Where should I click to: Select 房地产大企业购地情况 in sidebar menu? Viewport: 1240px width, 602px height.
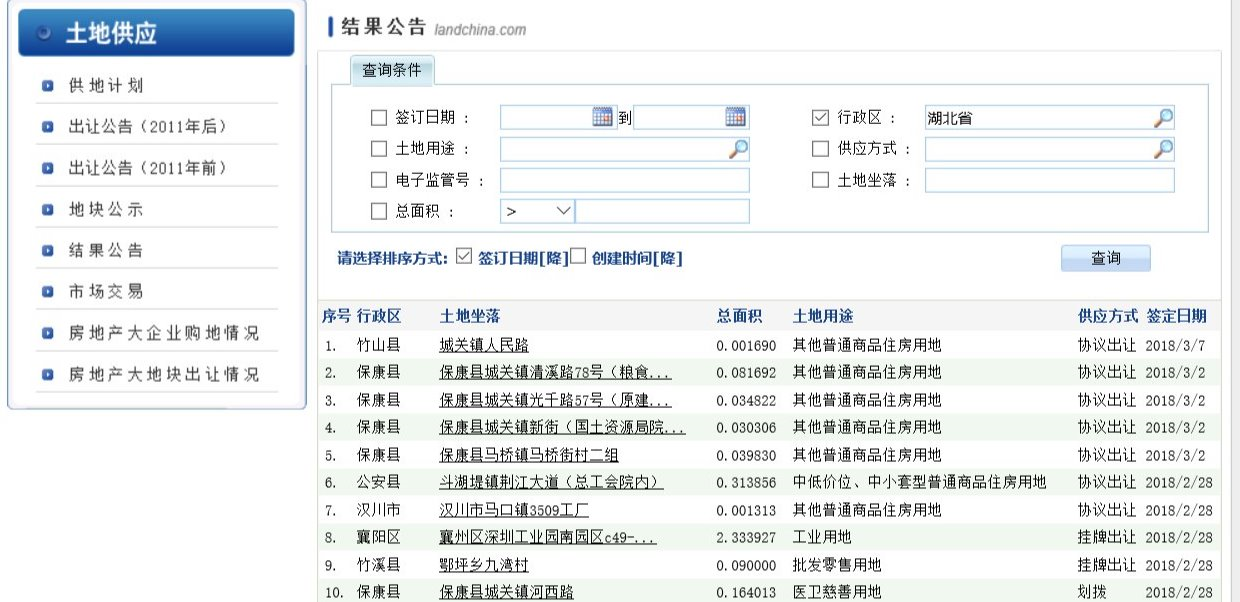[163, 333]
